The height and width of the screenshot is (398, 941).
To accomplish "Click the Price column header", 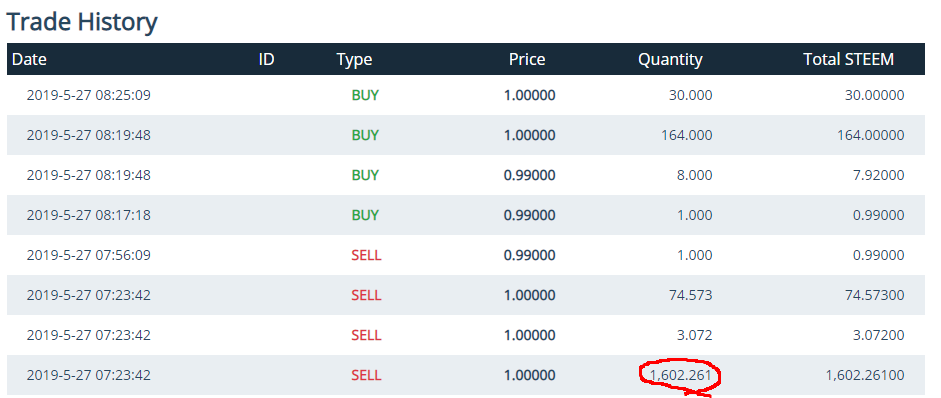I will click(527, 59).
